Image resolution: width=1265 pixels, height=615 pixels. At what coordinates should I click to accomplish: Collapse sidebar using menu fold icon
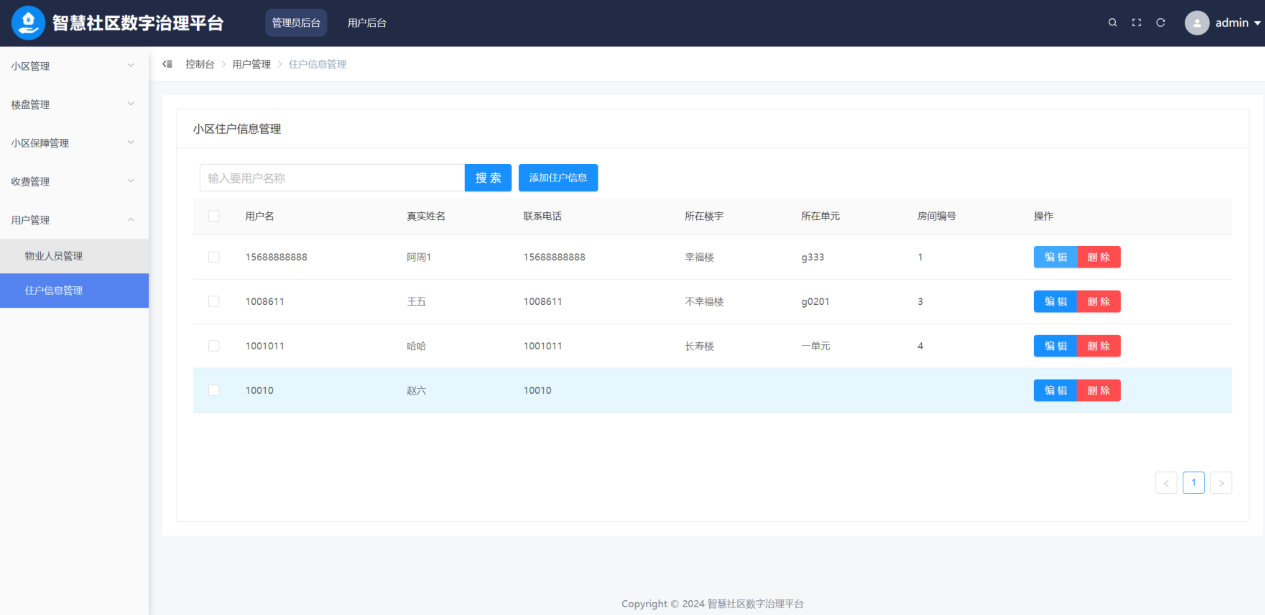167,64
